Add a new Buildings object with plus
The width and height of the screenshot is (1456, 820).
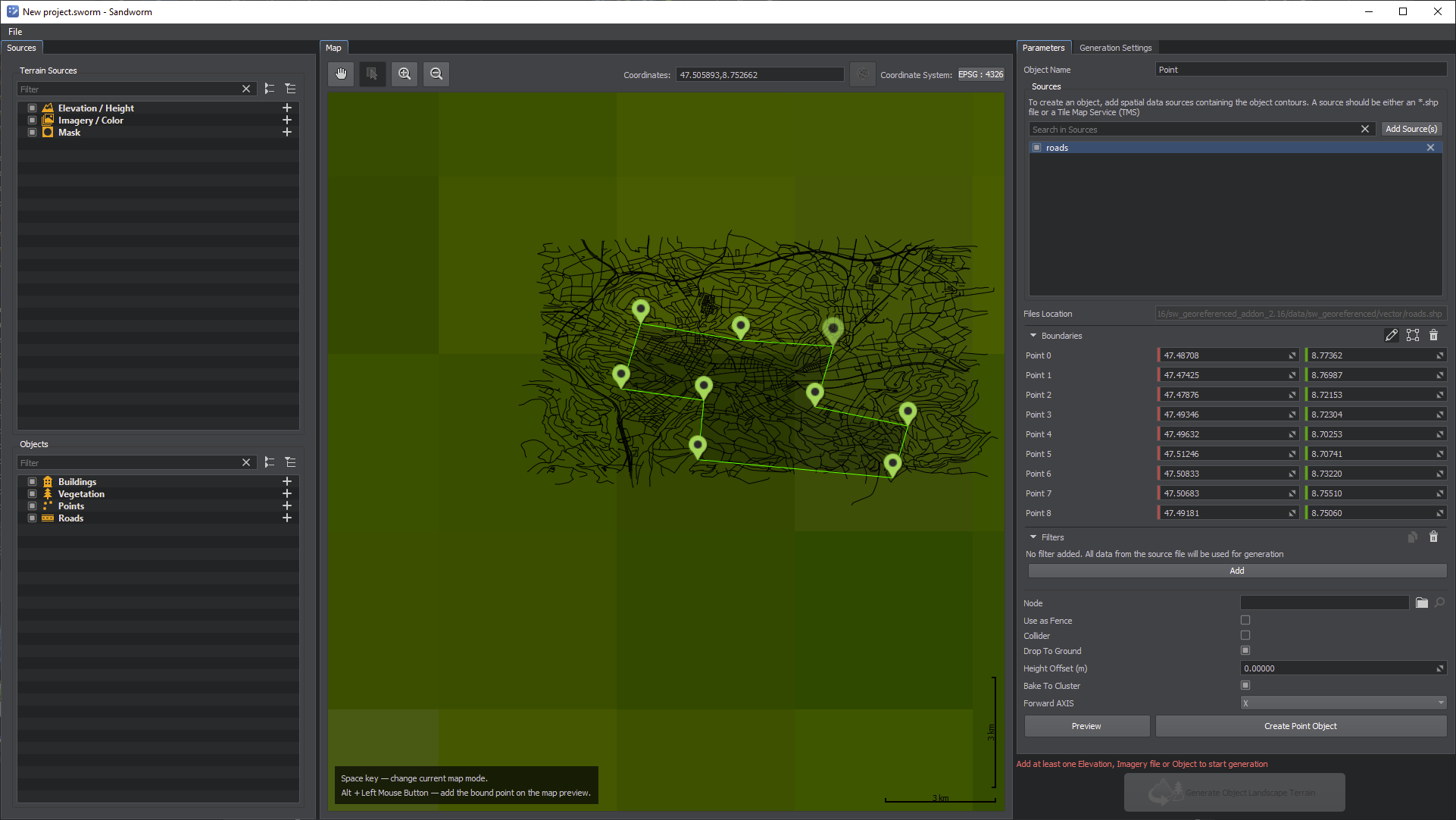coord(287,481)
